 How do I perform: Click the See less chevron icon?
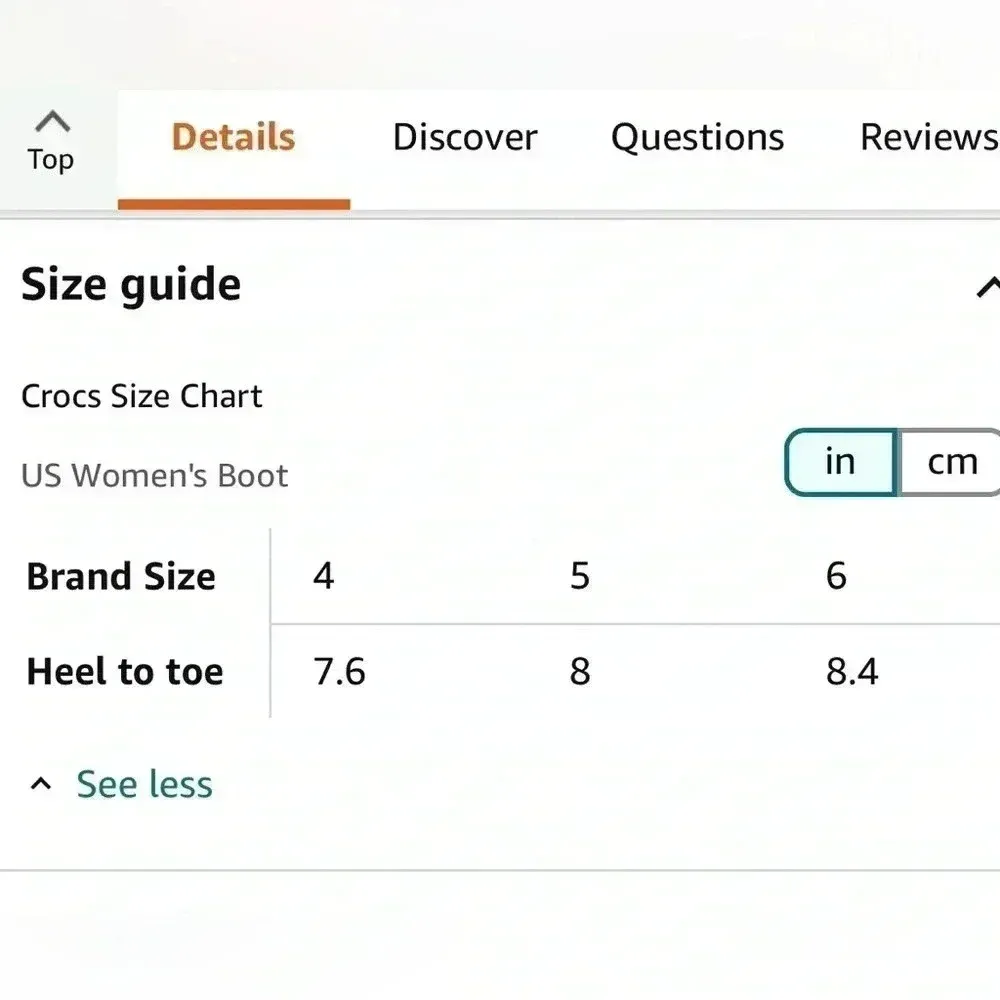41,783
